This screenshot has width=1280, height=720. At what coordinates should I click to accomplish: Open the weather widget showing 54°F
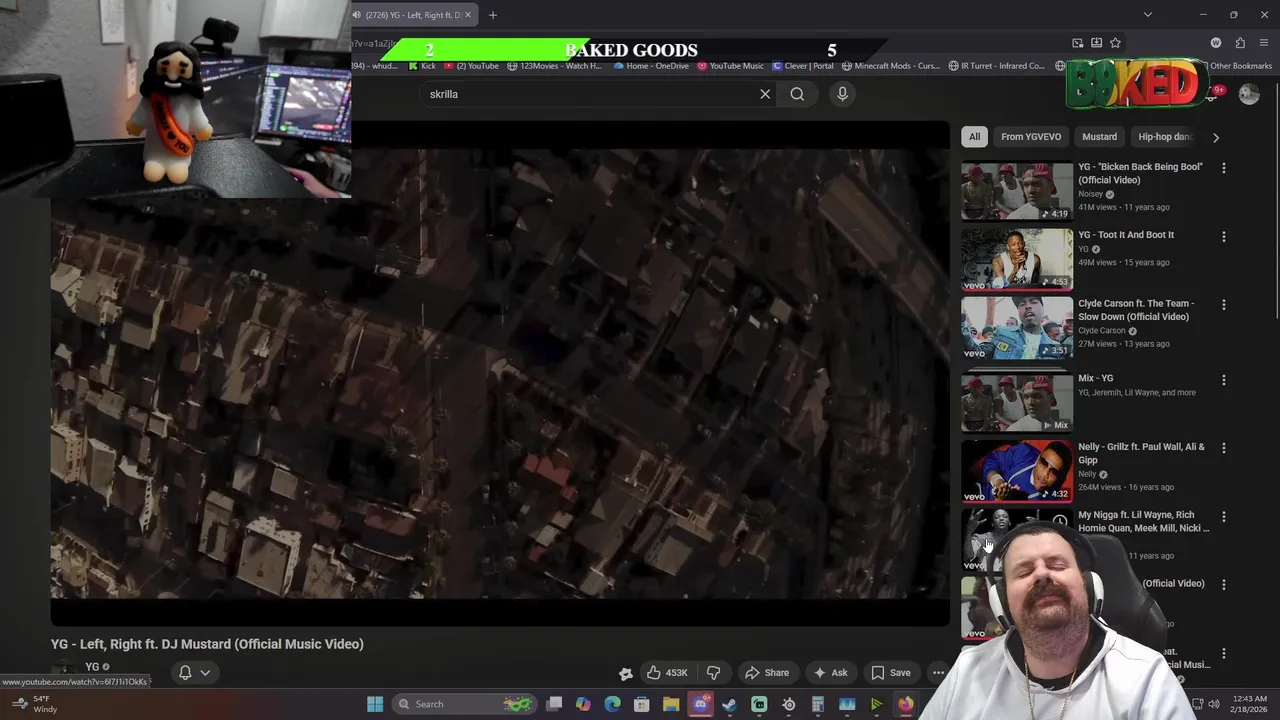coord(34,704)
